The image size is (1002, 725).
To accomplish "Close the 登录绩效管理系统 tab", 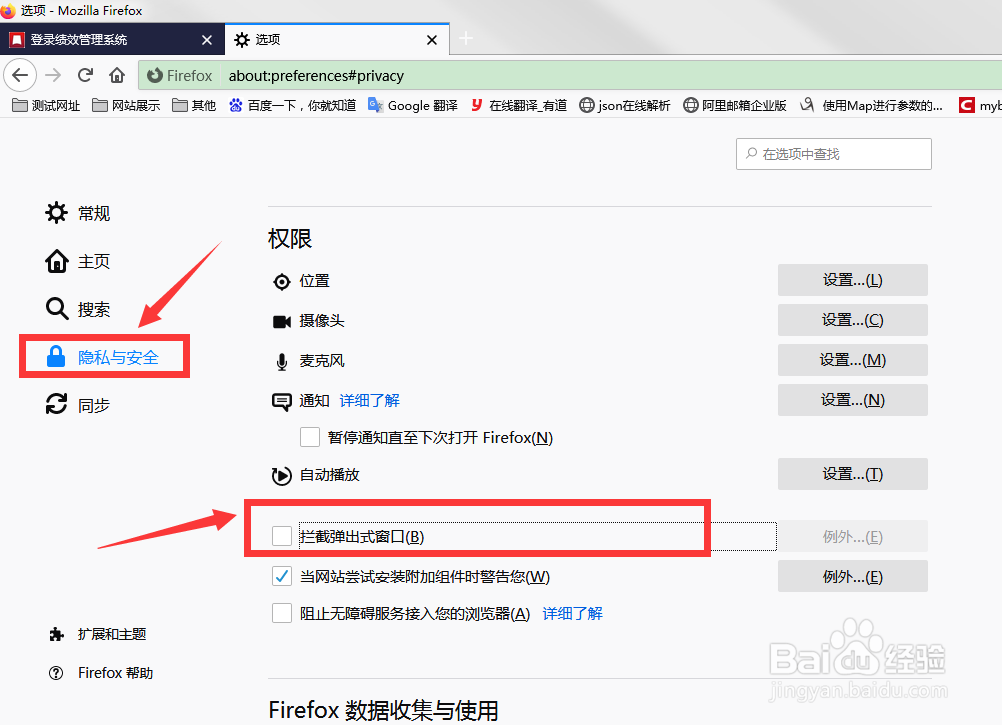I will (x=206, y=40).
